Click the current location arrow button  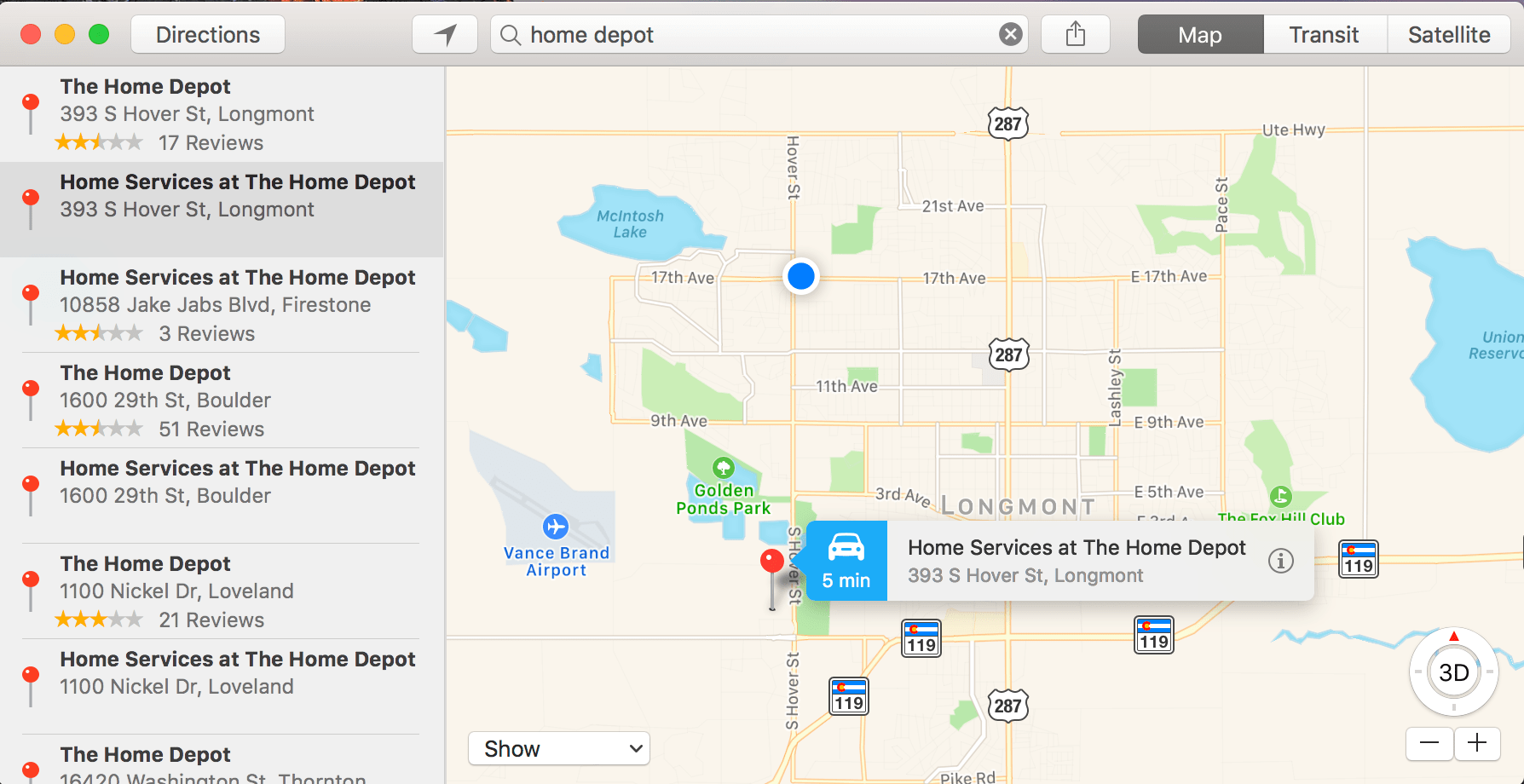coord(445,35)
